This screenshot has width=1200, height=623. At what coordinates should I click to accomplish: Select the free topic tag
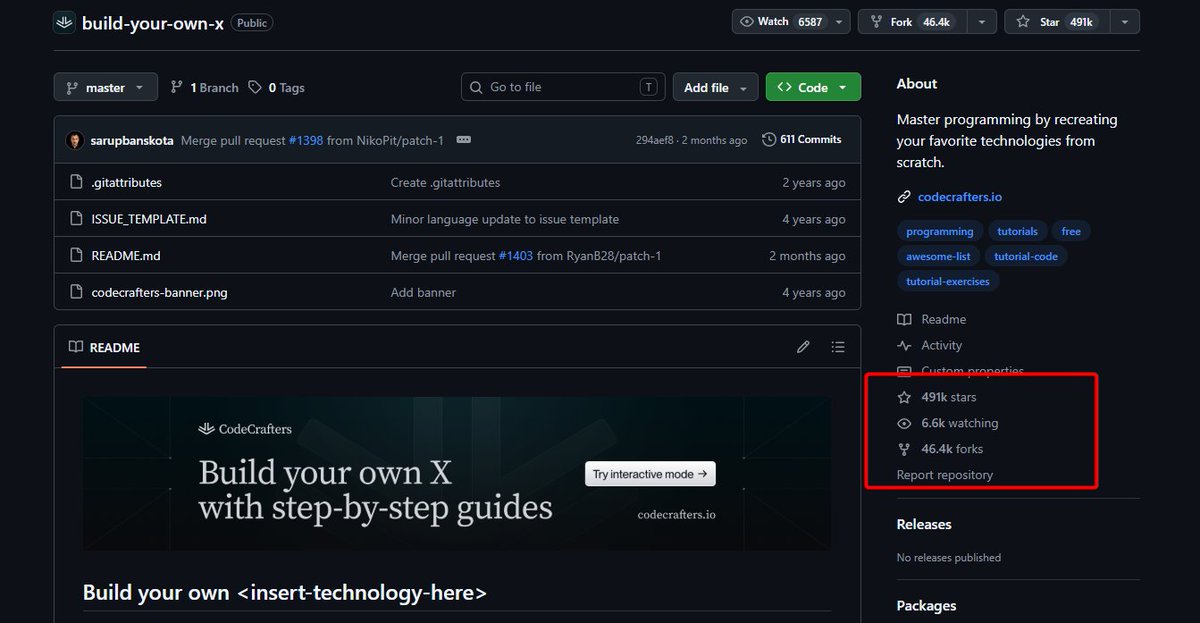pos(1071,231)
